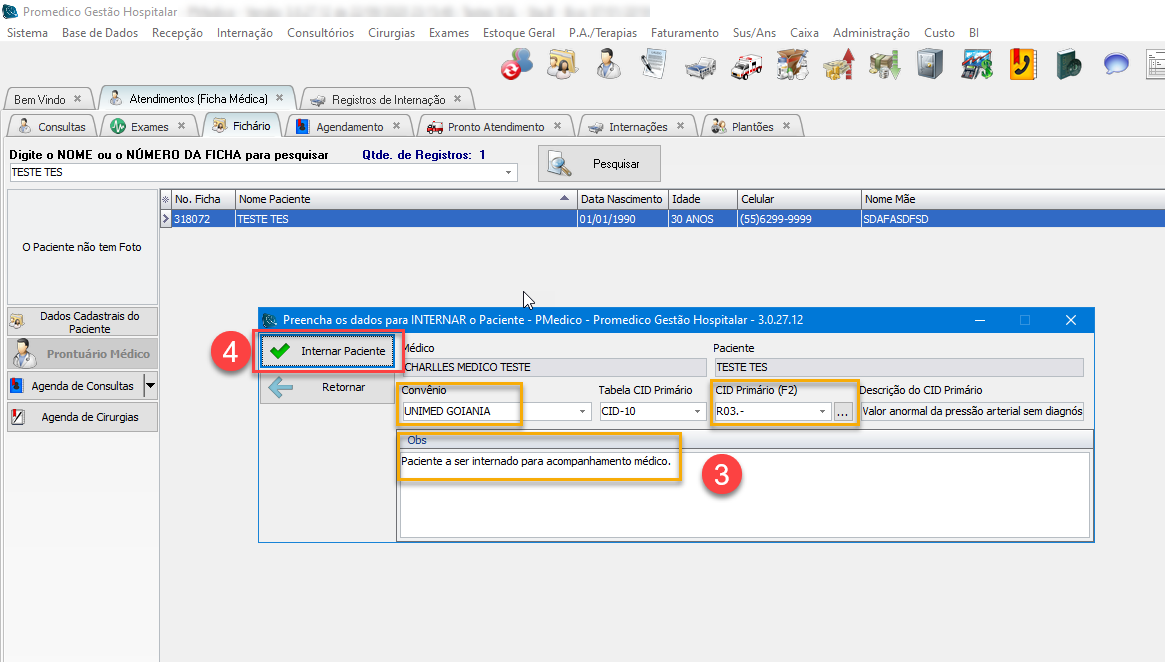Close the Exames tab
The image size is (1165, 662).
click(x=181, y=126)
